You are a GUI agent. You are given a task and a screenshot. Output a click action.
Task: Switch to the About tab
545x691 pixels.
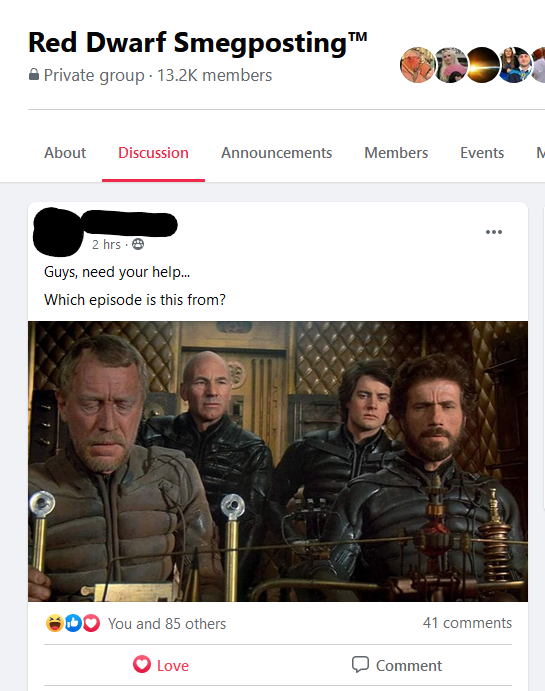click(x=65, y=153)
